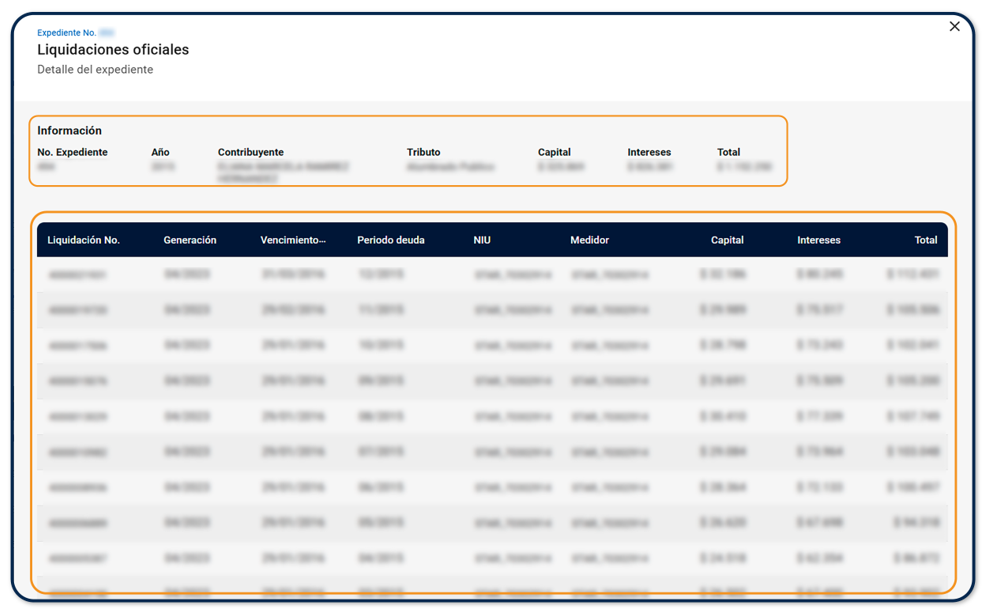This screenshot has width=985, height=613.
Task: Click the Año label in Información
Action: [160, 153]
